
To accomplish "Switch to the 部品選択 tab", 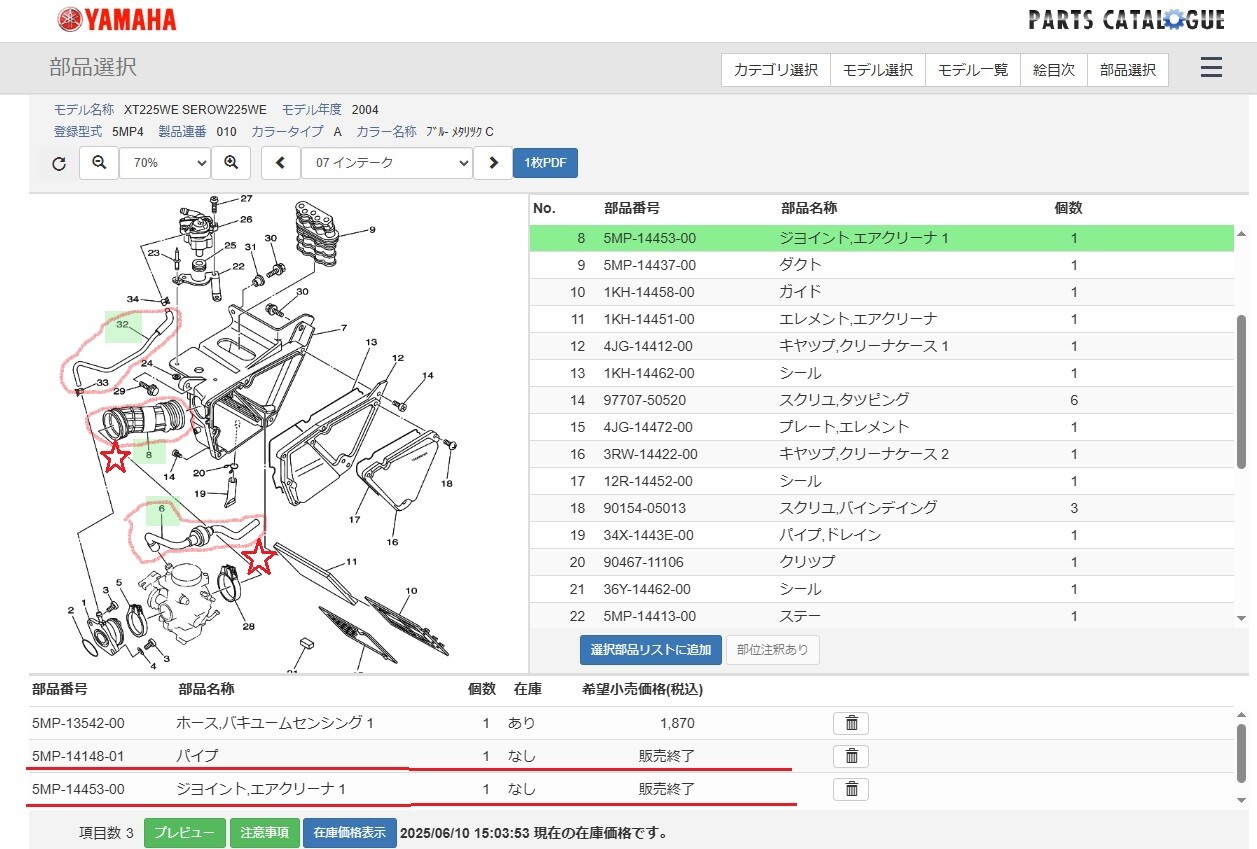I will [1128, 70].
